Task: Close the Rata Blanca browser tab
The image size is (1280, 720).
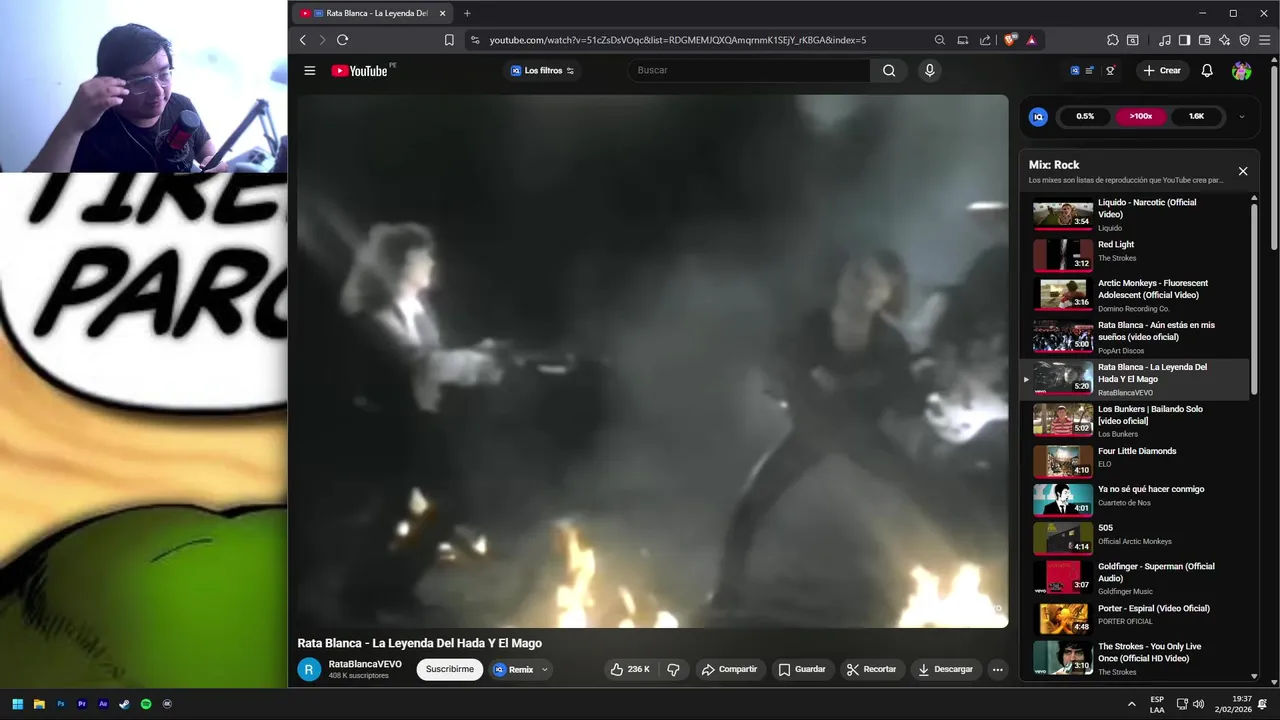Action: coord(442,13)
